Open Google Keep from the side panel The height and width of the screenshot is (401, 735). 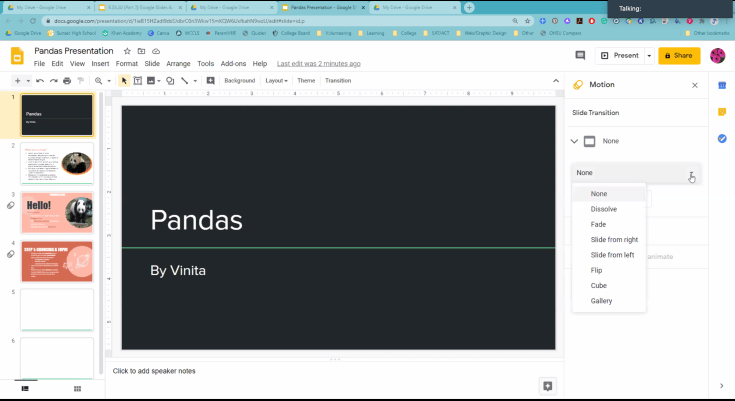722,112
